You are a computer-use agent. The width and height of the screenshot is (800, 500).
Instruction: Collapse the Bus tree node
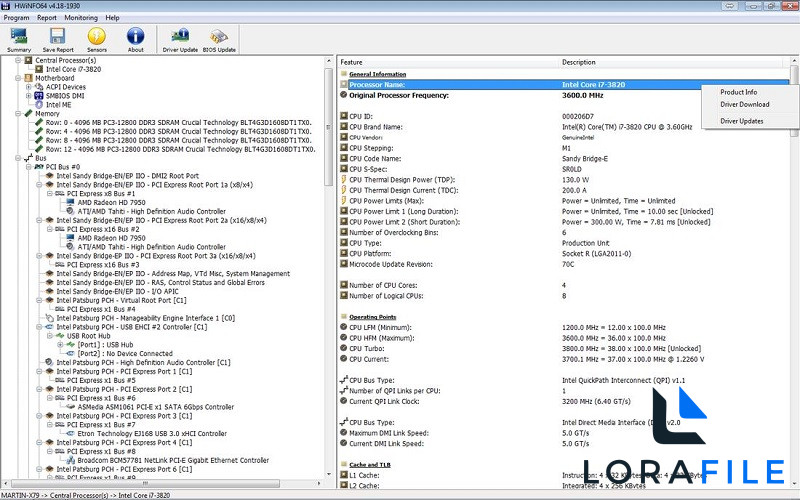click(18, 158)
